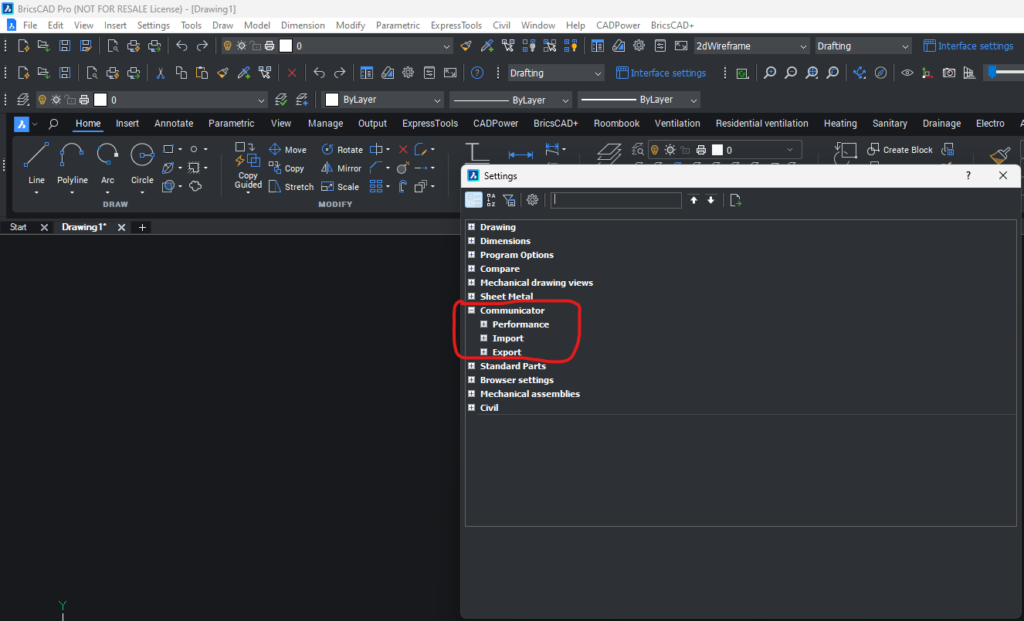Click the up arrow for previous search result
This screenshot has height=621, width=1024.
(x=694, y=200)
